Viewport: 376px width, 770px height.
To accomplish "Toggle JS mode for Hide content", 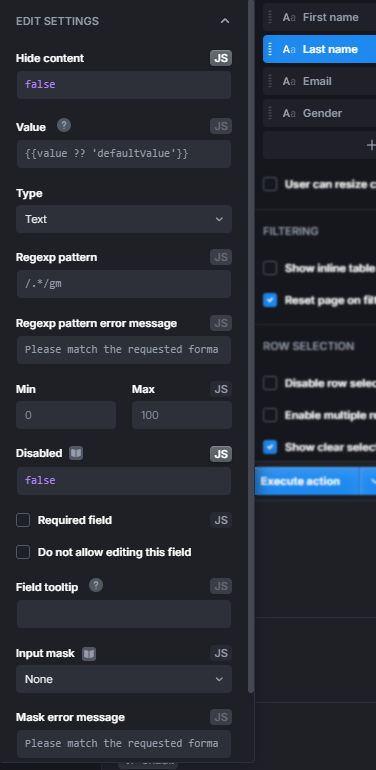I will pos(221,58).
